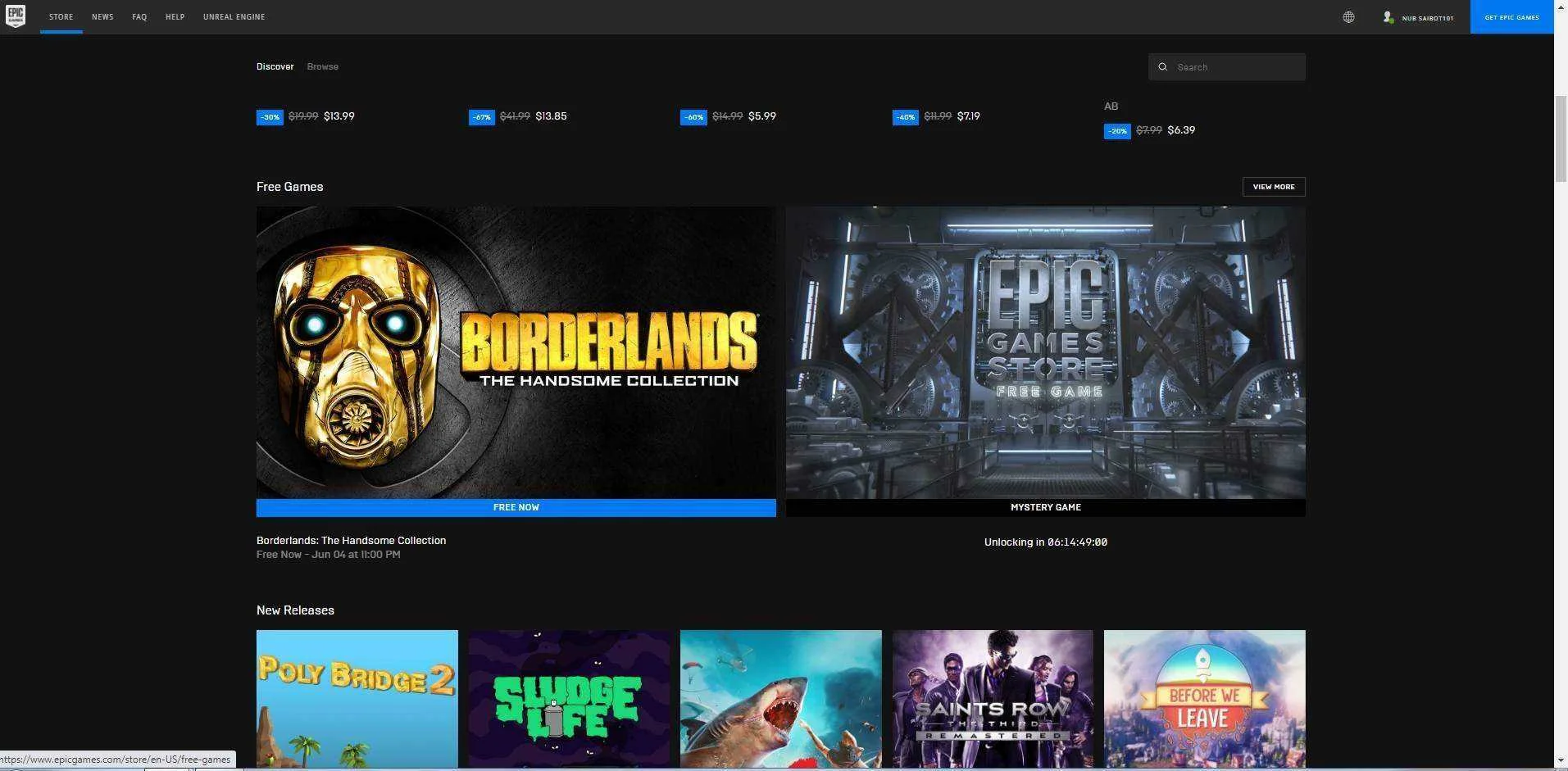Click the FREE NOW banner
Image resolution: width=1568 pixels, height=771 pixels.
coord(516,508)
